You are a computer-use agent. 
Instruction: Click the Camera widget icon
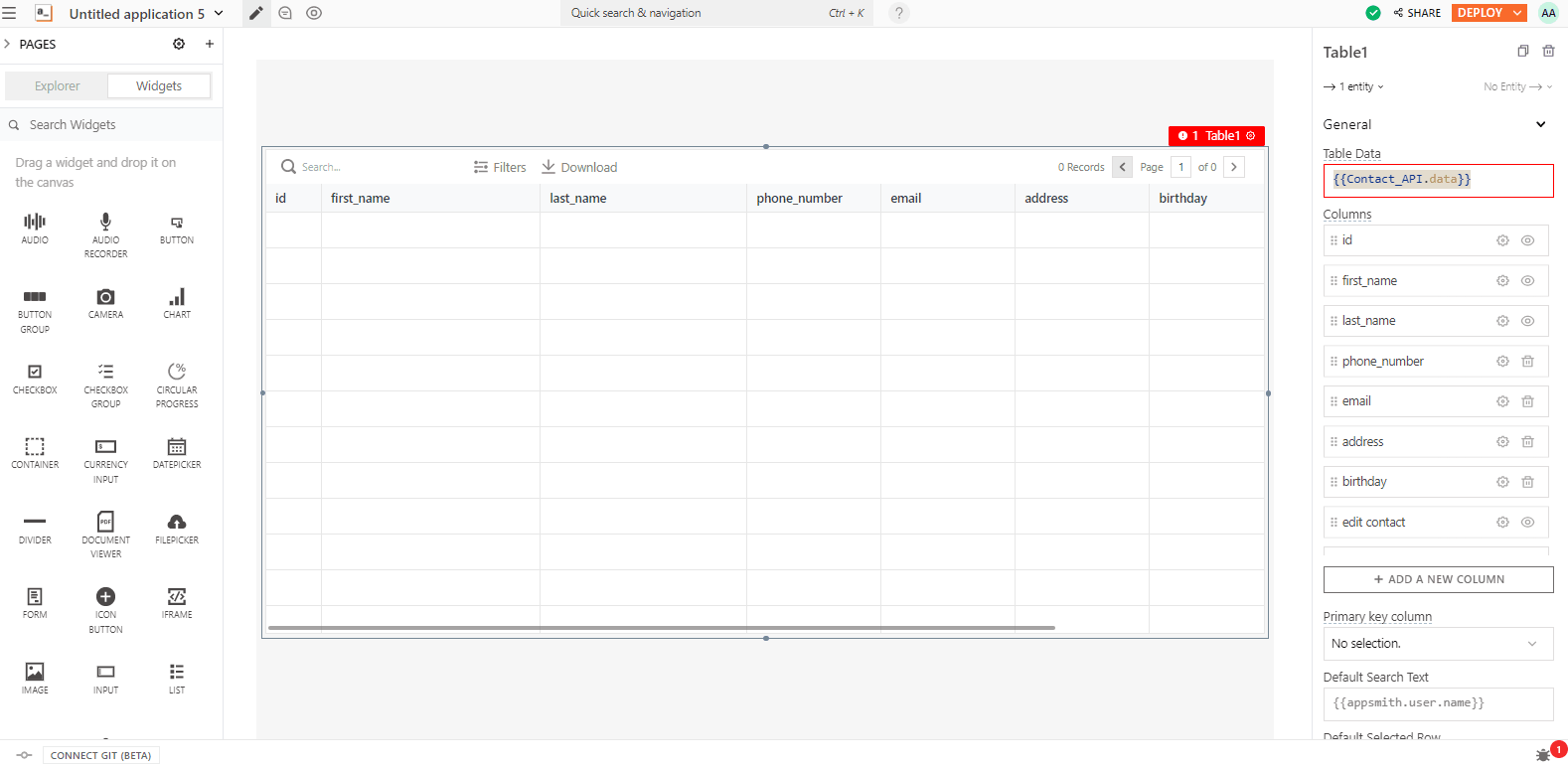coord(105,297)
